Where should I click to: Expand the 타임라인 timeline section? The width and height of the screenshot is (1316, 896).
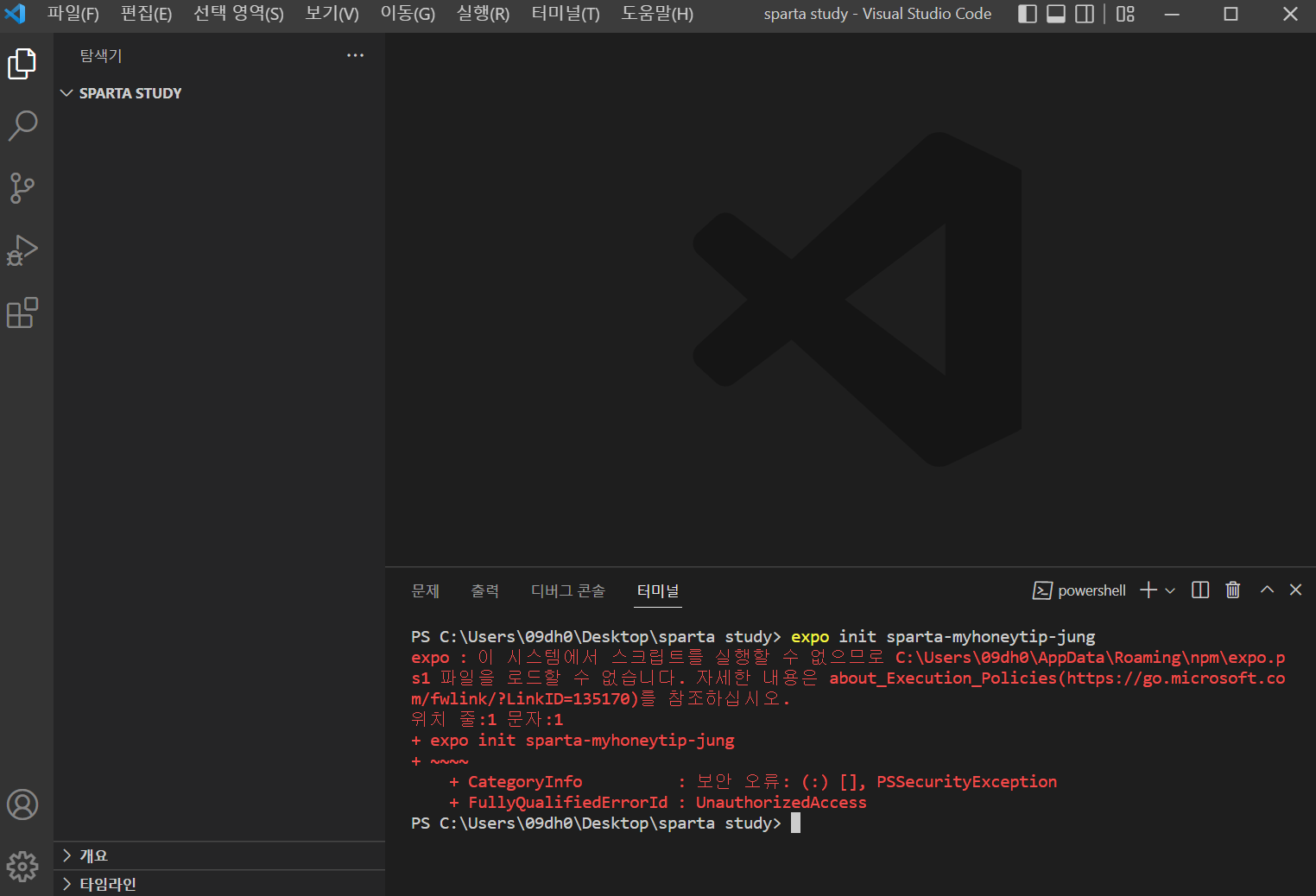(x=219, y=884)
